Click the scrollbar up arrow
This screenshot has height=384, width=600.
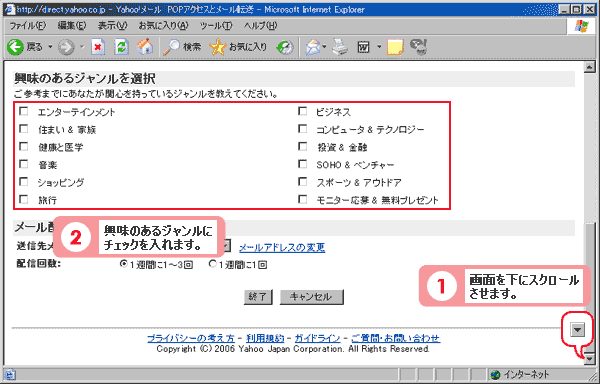pyautogui.click(x=589, y=67)
